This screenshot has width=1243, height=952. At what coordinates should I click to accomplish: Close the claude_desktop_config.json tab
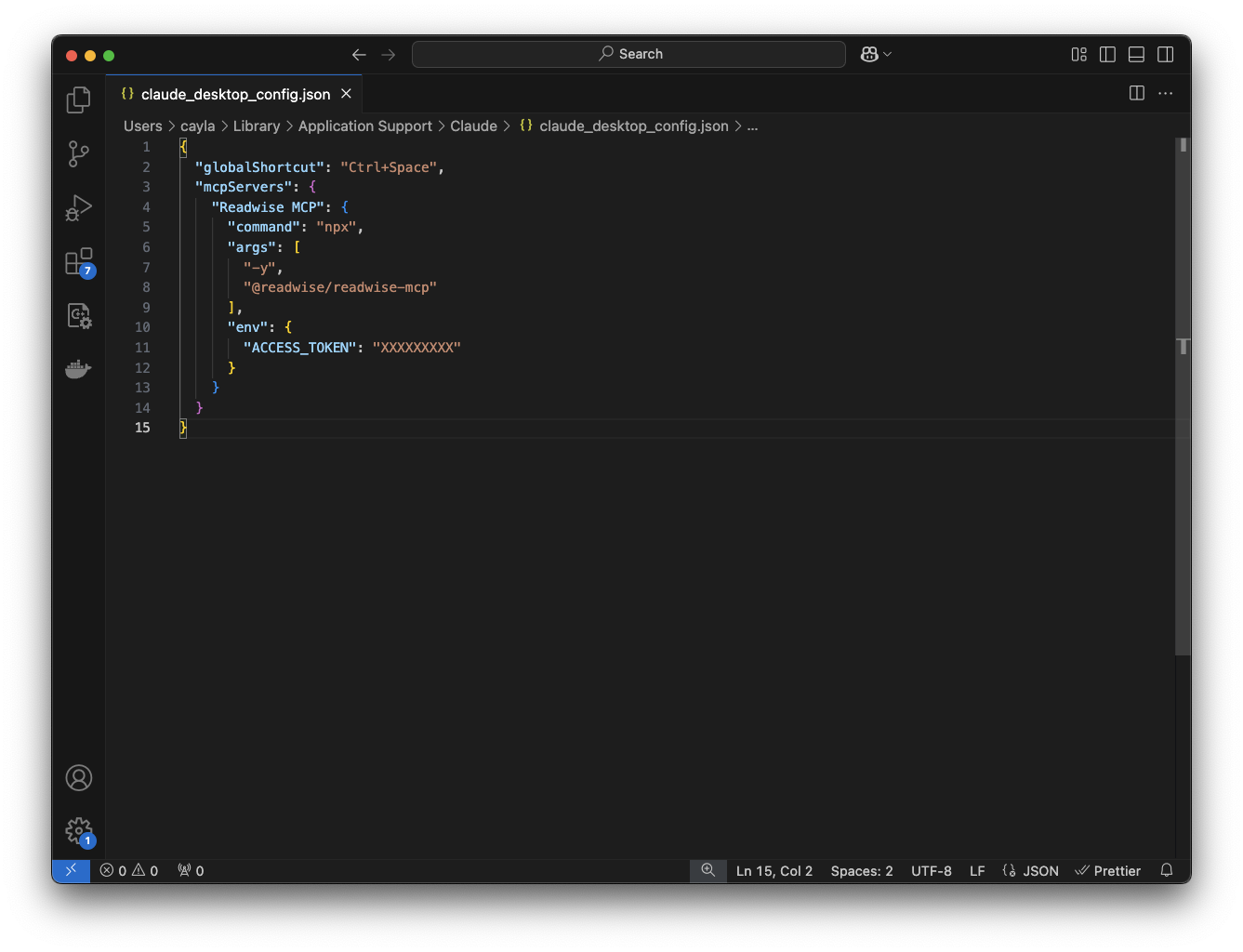click(346, 94)
